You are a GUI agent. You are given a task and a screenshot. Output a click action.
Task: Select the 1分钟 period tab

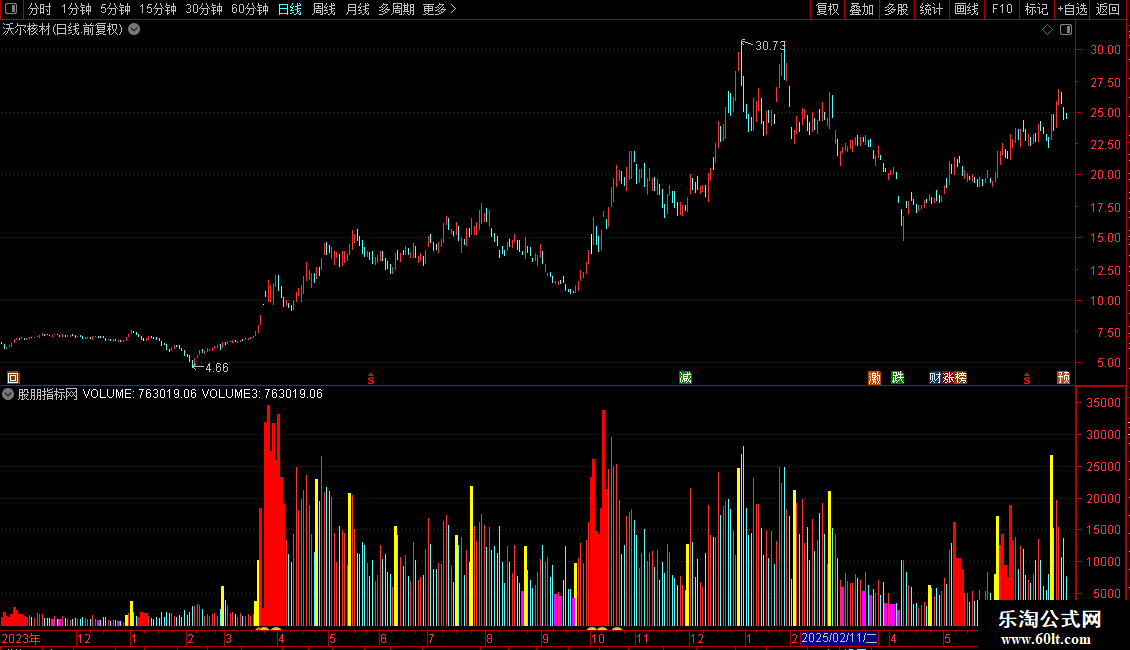pos(76,9)
